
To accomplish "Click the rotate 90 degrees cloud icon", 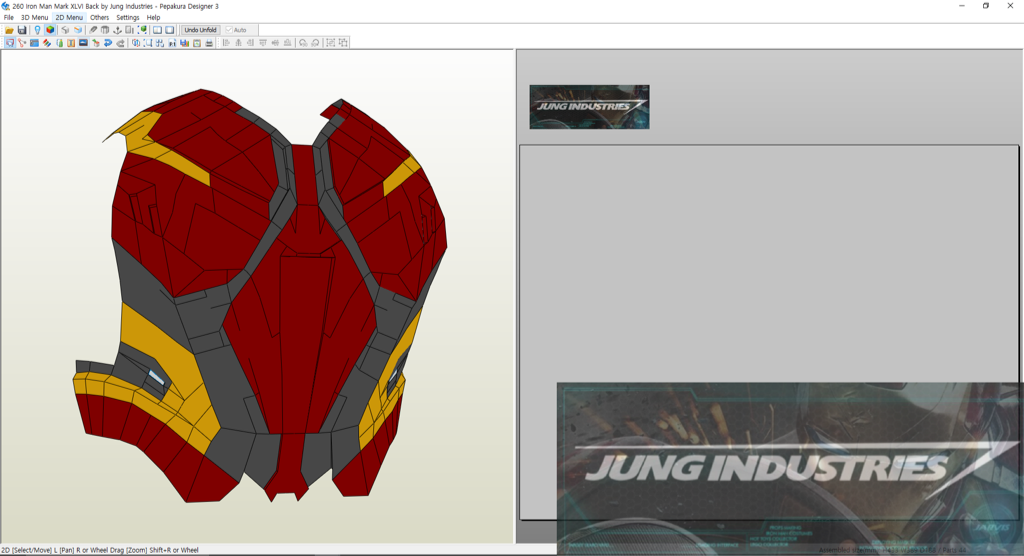I will point(303,43).
